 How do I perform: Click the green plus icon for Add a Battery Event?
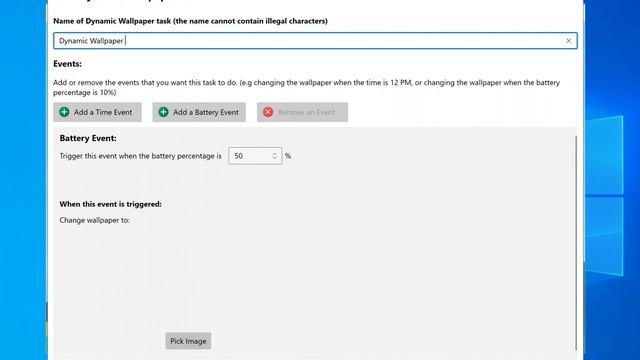(163, 112)
